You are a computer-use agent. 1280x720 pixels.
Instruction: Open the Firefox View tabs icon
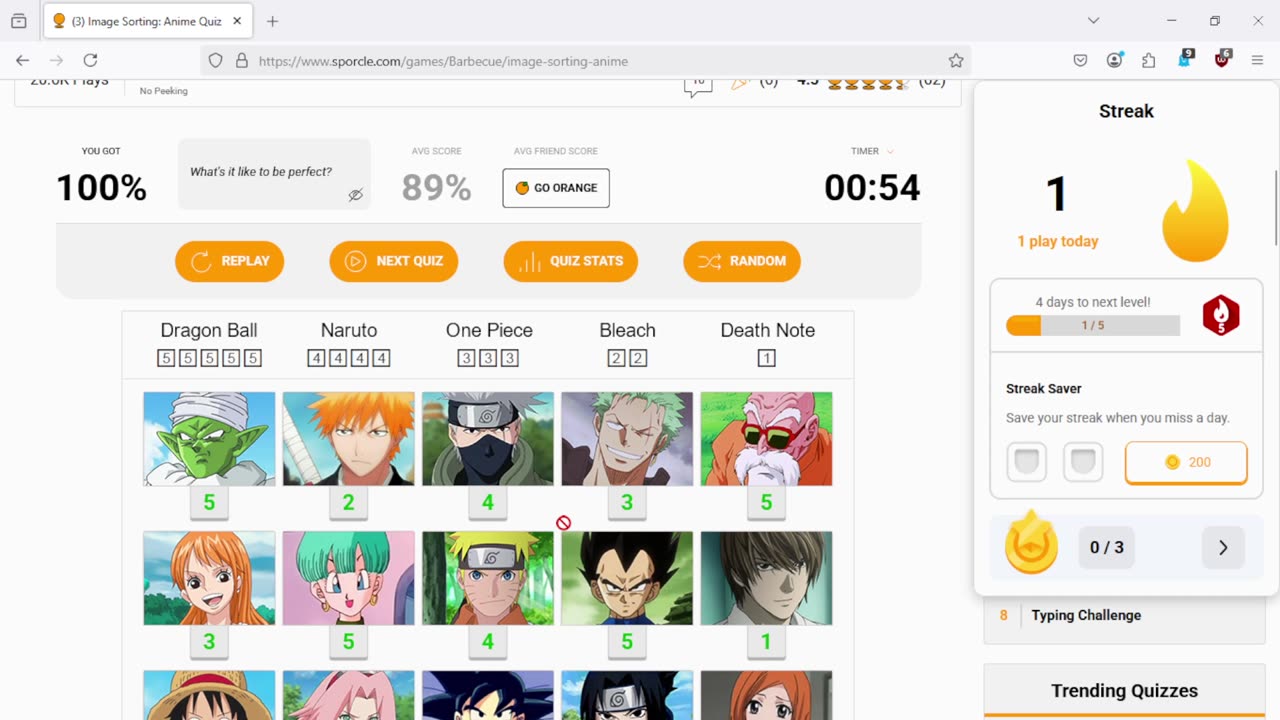19,20
